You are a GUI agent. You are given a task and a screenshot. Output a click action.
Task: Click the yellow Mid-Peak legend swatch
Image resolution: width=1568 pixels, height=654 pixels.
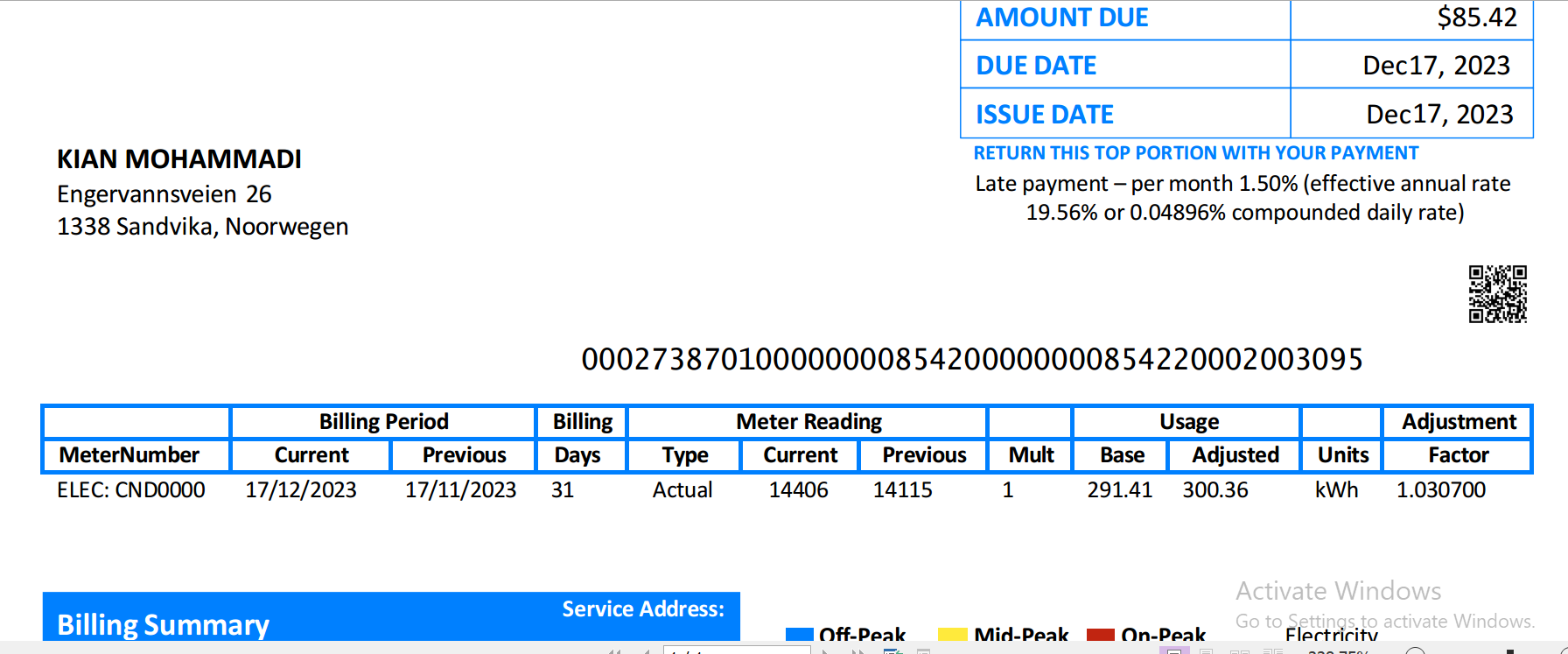952,635
